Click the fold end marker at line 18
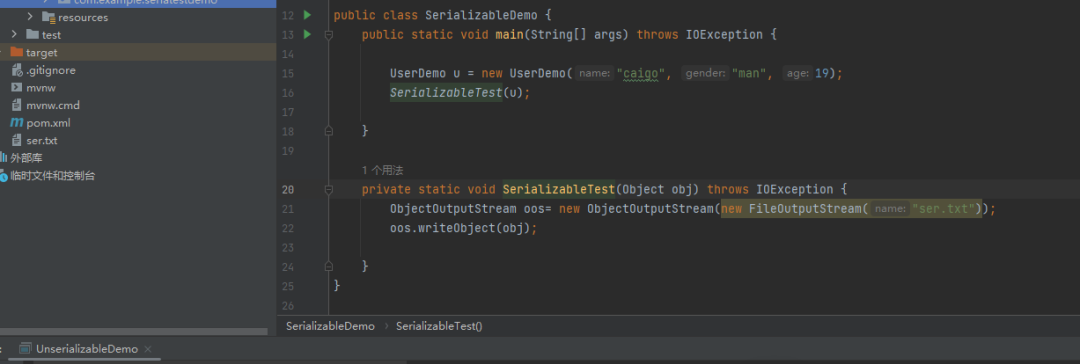 [329, 130]
